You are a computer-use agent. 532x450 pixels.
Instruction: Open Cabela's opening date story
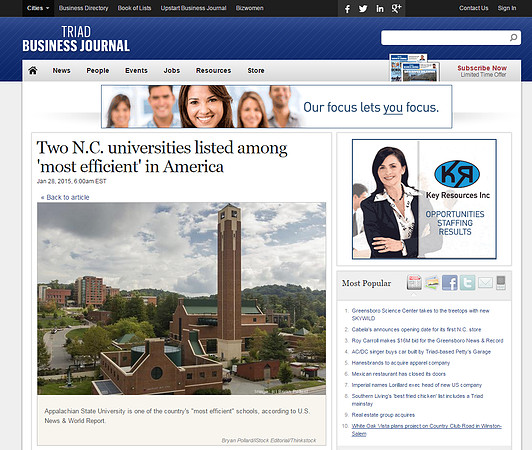tap(416, 330)
